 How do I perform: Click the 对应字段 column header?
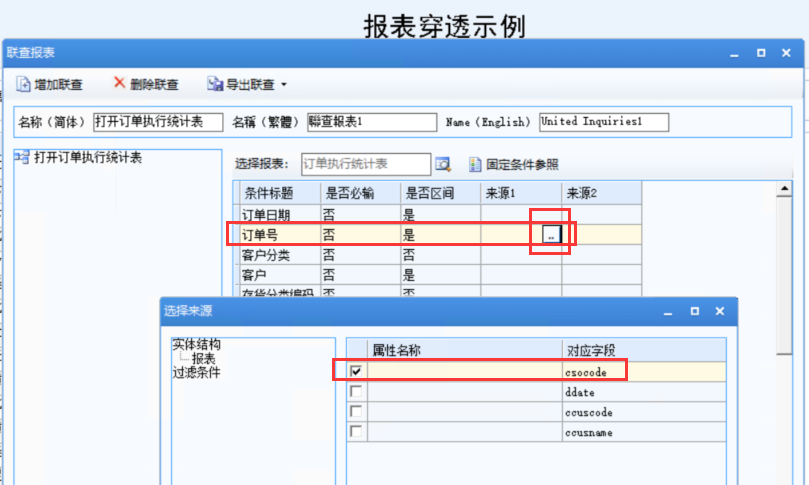click(644, 350)
